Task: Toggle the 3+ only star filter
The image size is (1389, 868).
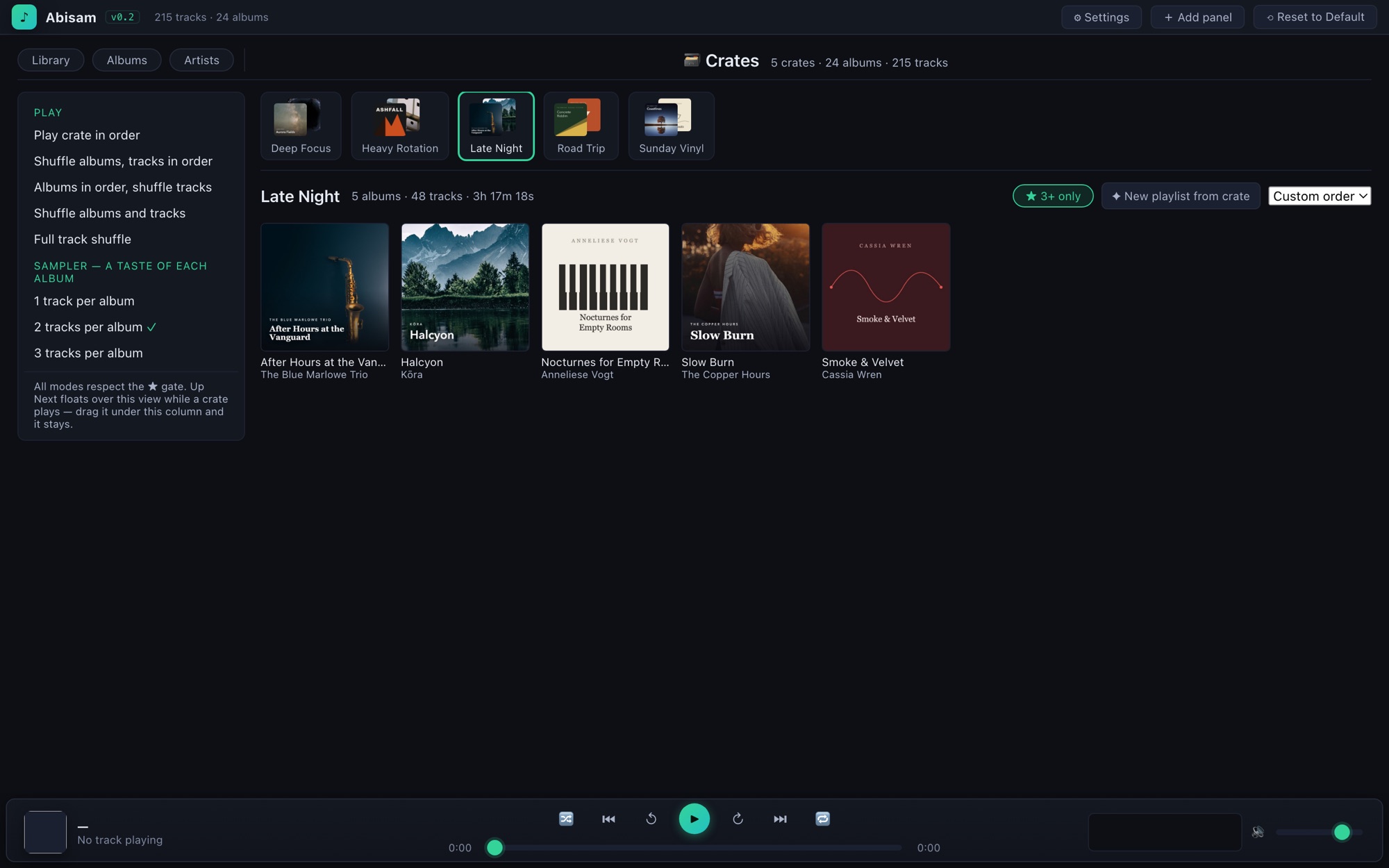Action: point(1053,196)
